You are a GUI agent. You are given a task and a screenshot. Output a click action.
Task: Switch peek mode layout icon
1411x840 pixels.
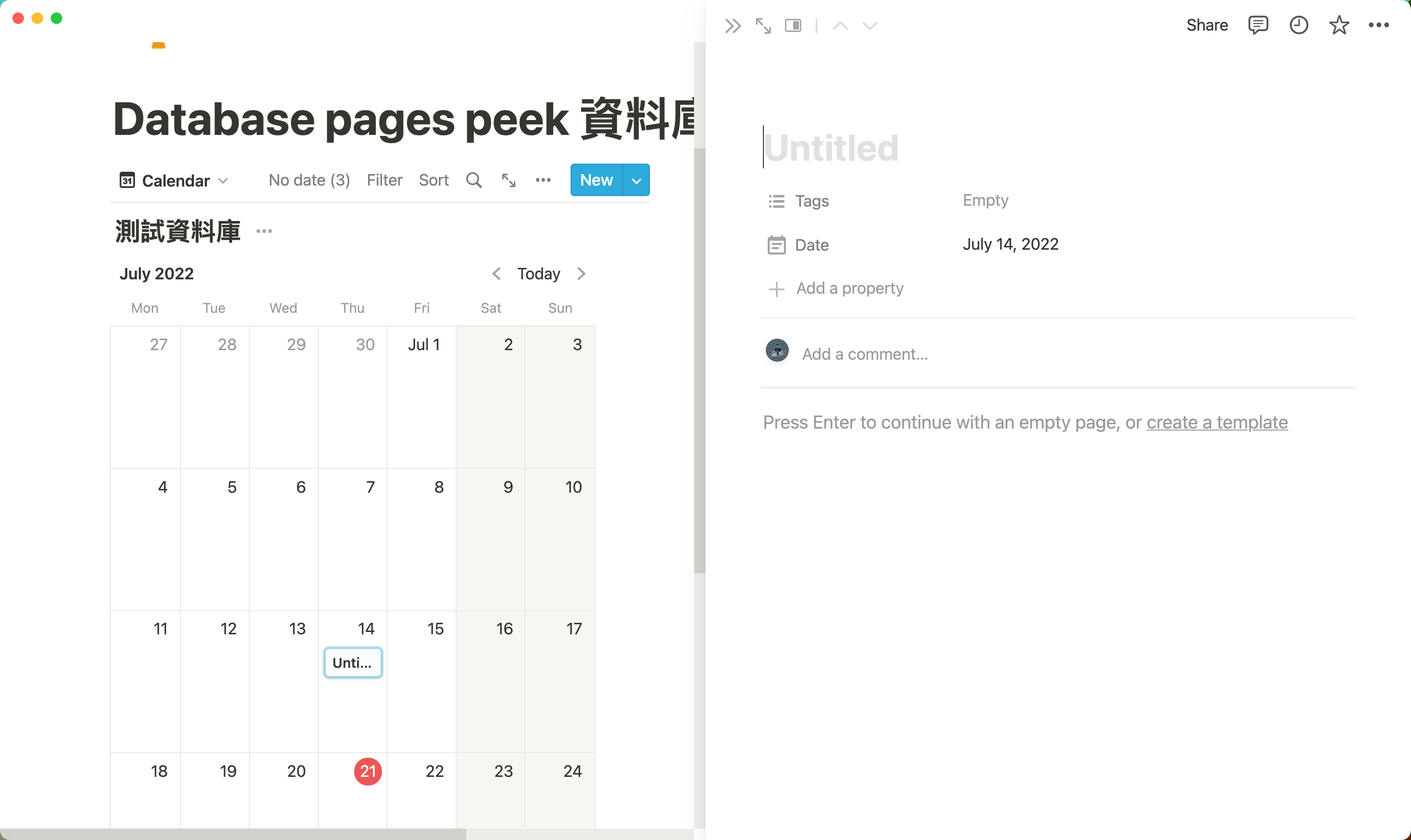click(x=793, y=25)
